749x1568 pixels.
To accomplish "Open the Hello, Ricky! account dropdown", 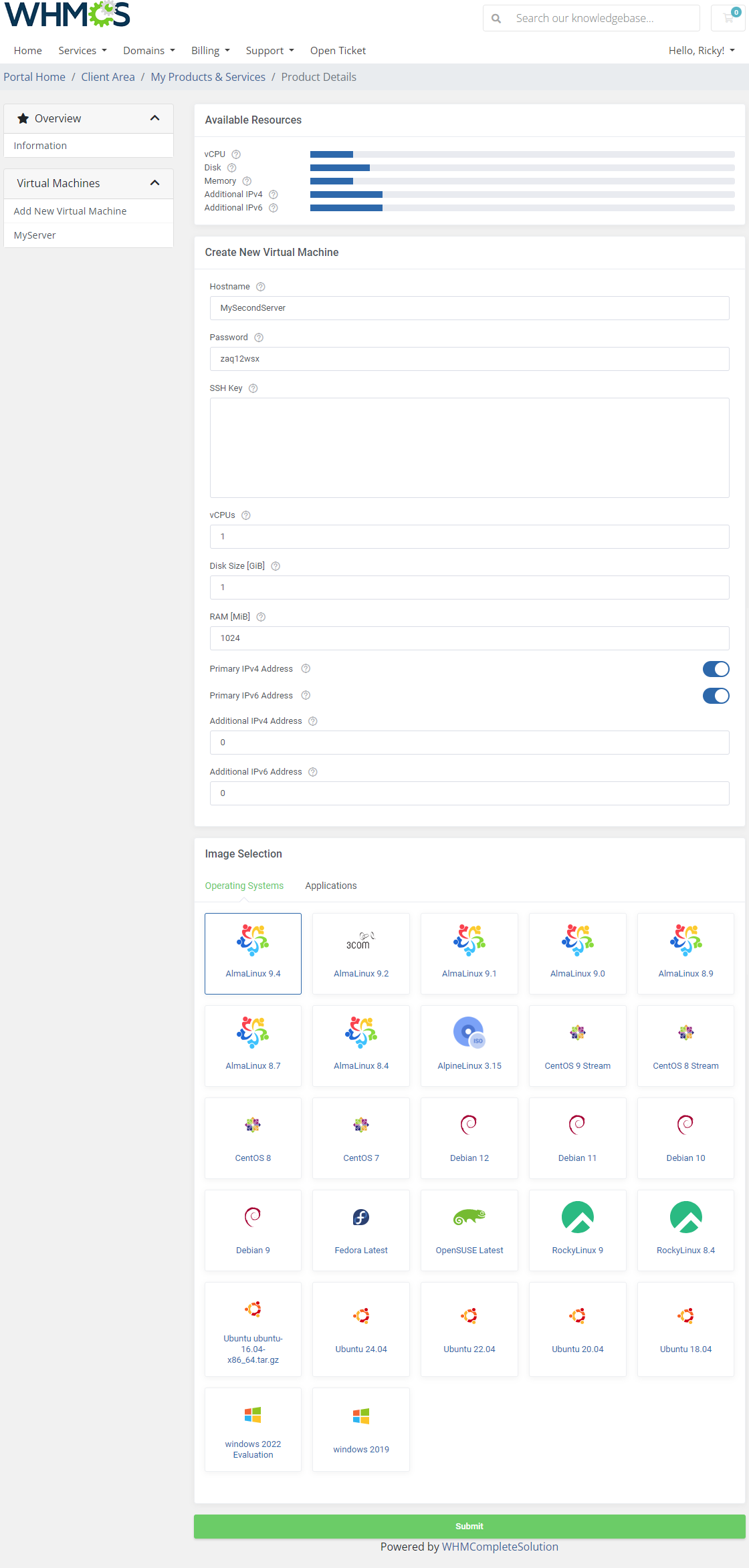I will (x=702, y=51).
